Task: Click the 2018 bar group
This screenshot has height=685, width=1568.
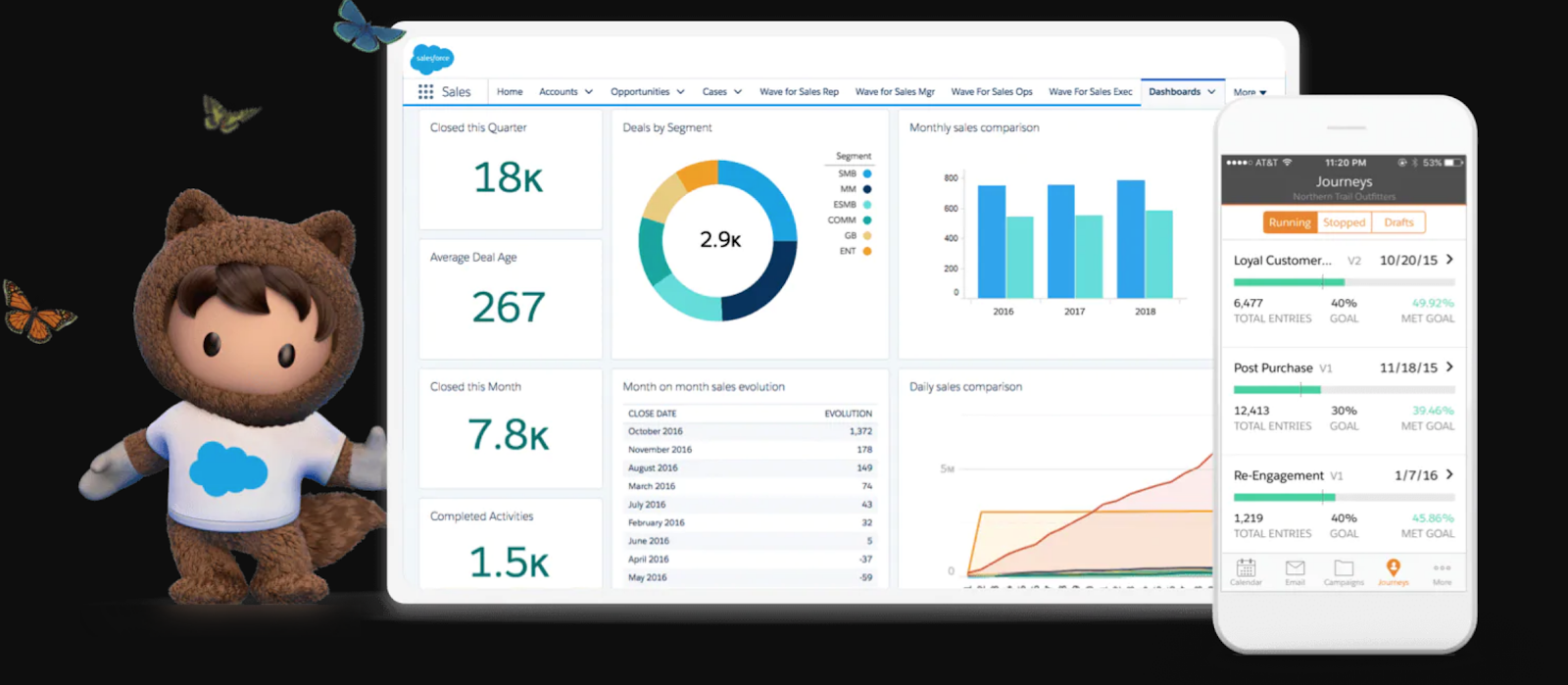Action: [x=1145, y=238]
